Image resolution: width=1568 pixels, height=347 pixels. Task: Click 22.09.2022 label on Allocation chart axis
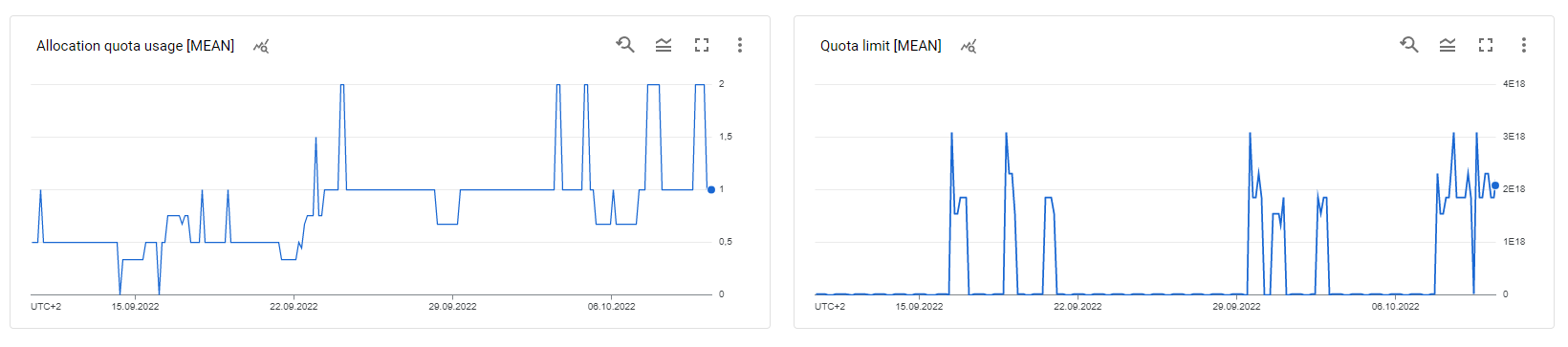pyautogui.click(x=294, y=307)
